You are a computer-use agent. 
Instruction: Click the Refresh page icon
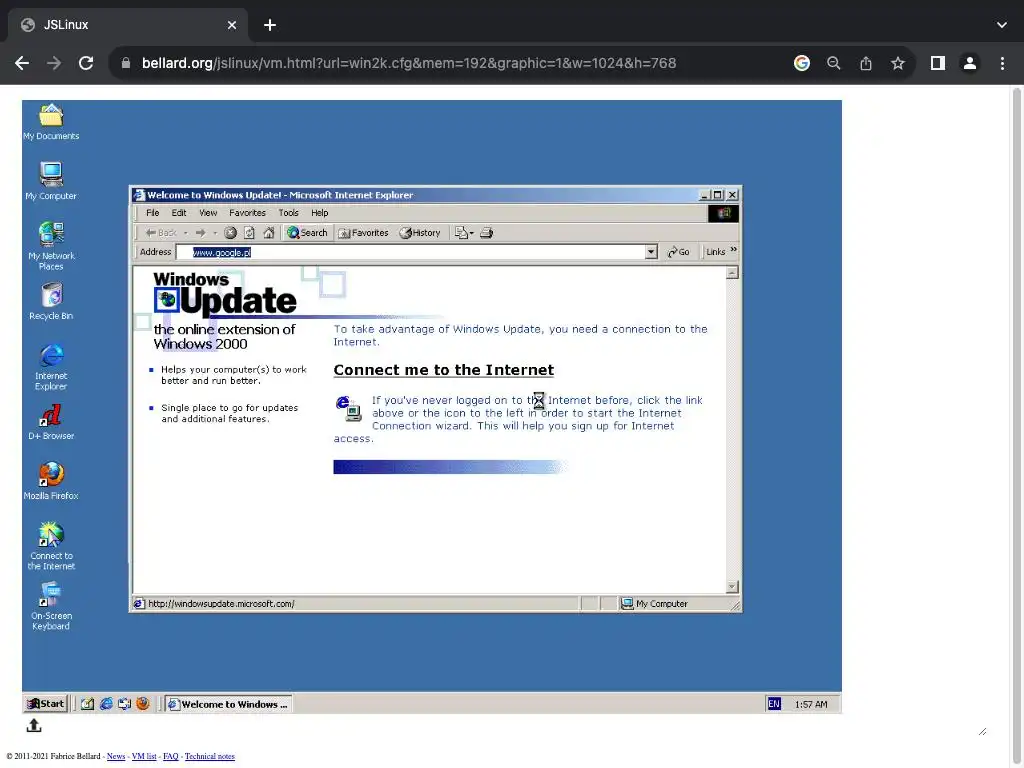point(249,232)
